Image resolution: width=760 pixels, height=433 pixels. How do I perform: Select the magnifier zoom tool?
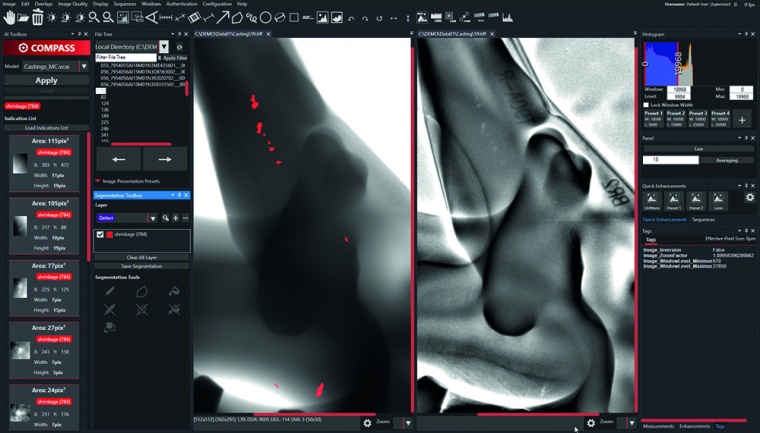[x=93, y=17]
